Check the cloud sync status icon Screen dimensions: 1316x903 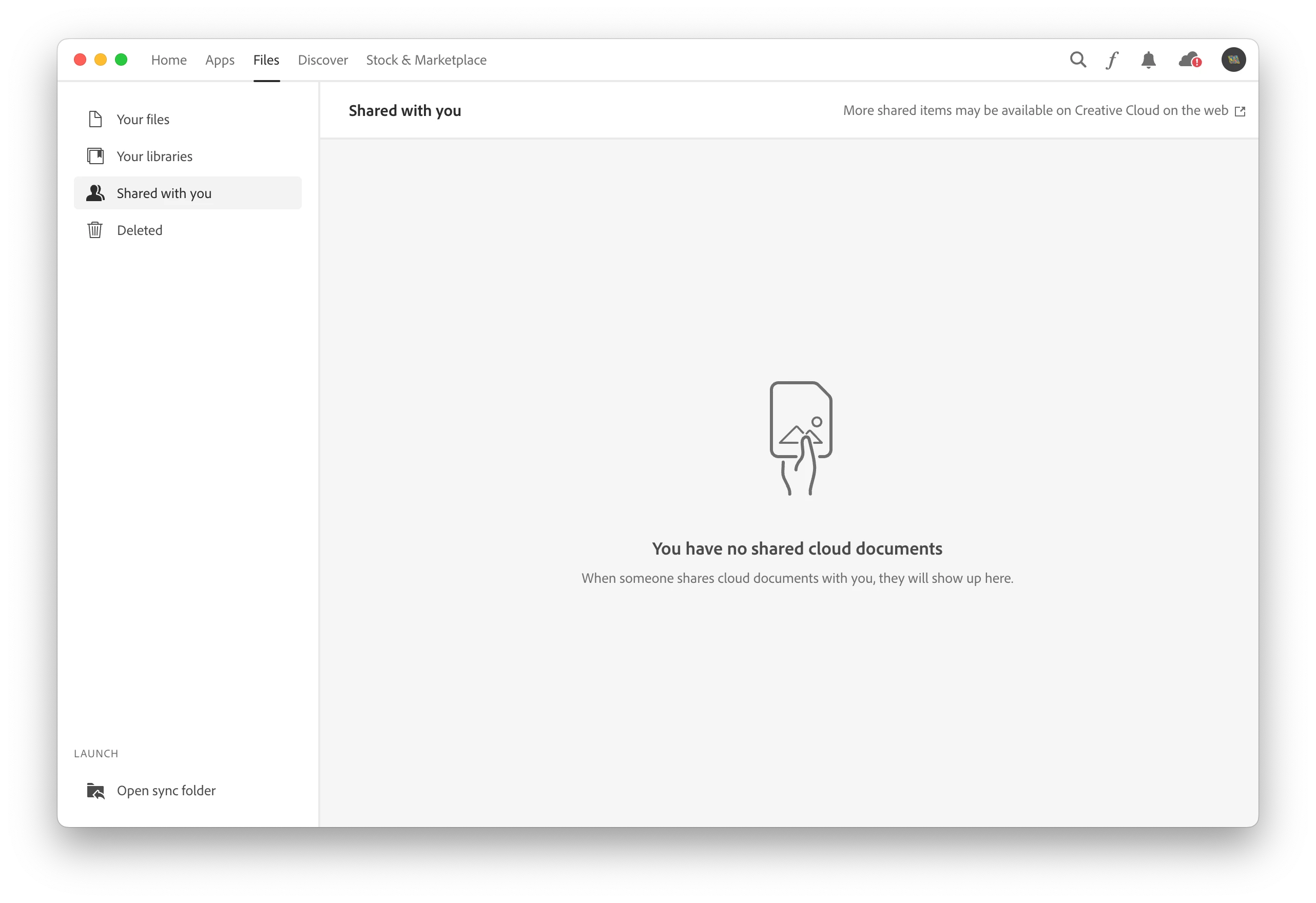(x=1189, y=60)
